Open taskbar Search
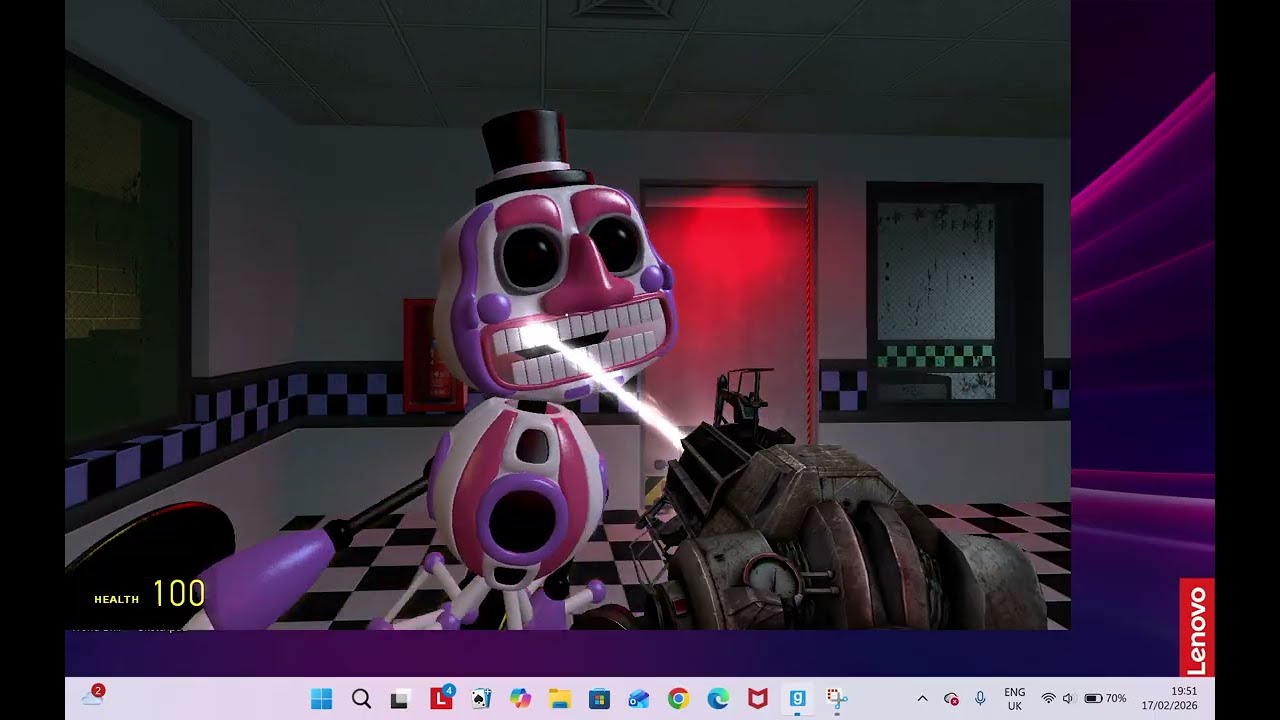The height and width of the screenshot is (720, 1280). pos(361,699)
